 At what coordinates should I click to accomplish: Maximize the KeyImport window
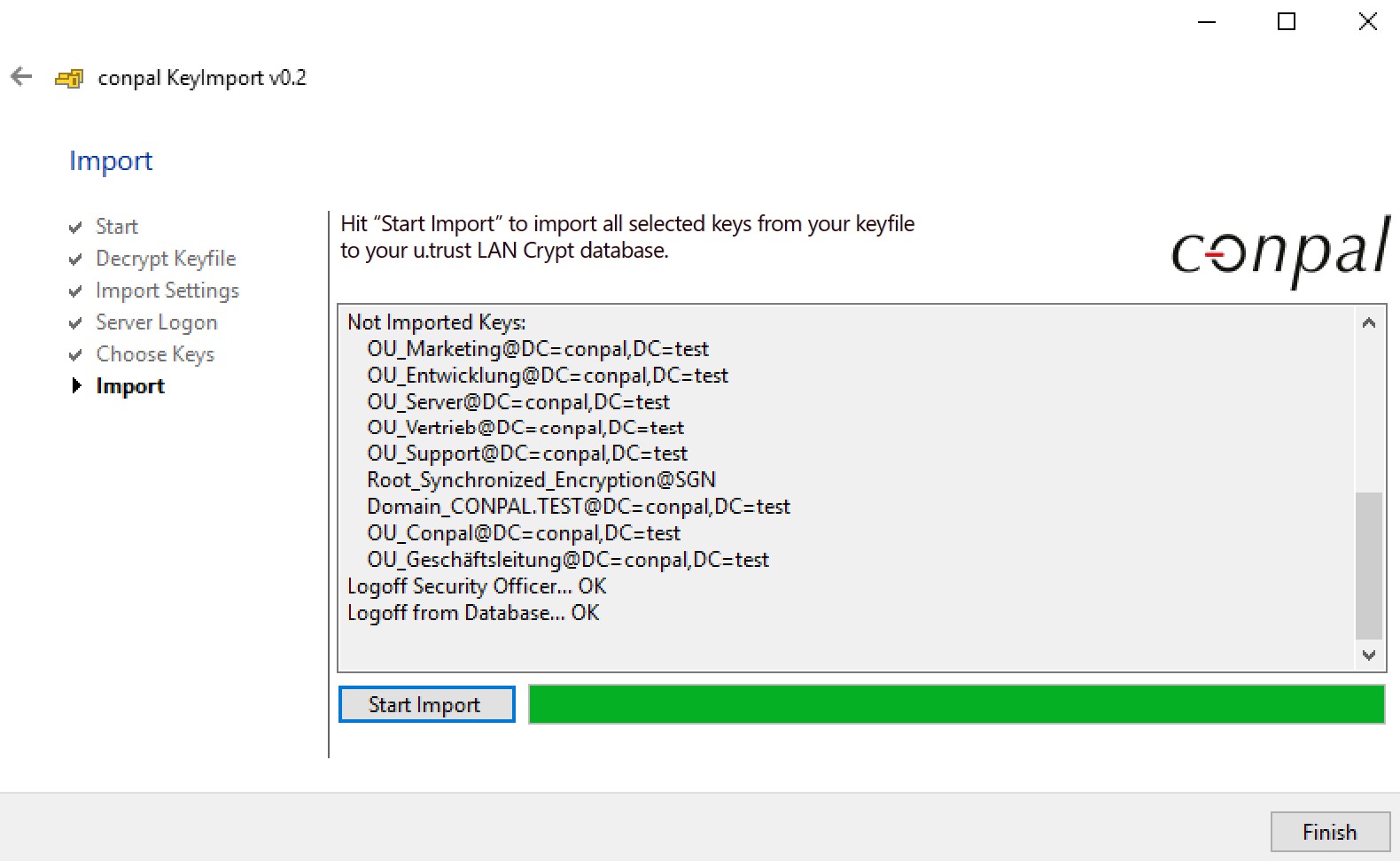[x=1287, y=22]
